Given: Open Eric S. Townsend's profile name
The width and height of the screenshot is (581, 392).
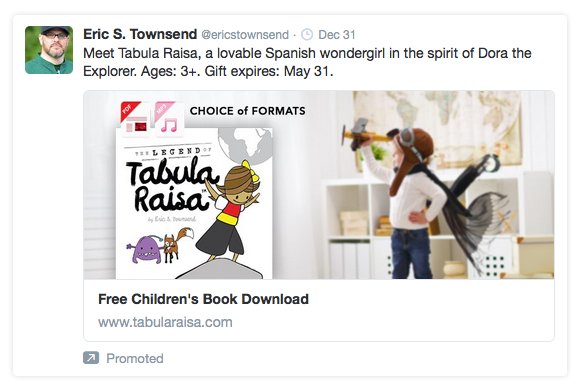Looking at the screenshot, I should [x=140, y=34].
